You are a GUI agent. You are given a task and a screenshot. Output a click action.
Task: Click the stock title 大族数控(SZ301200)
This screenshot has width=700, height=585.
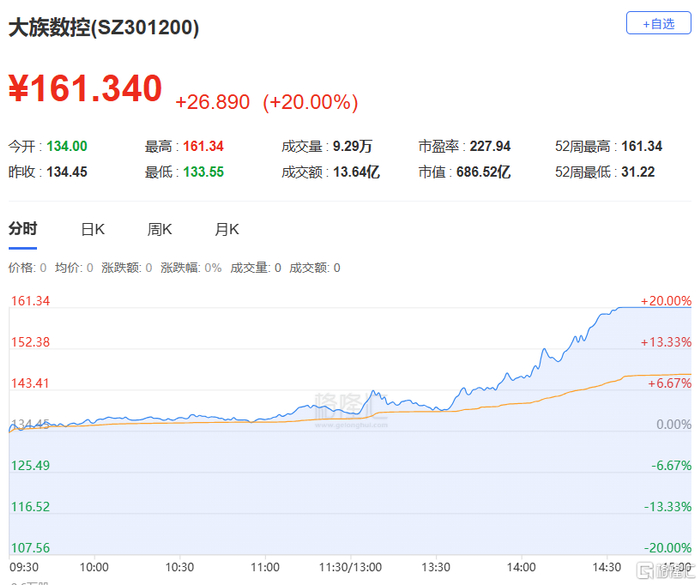(x=104, y=28)
